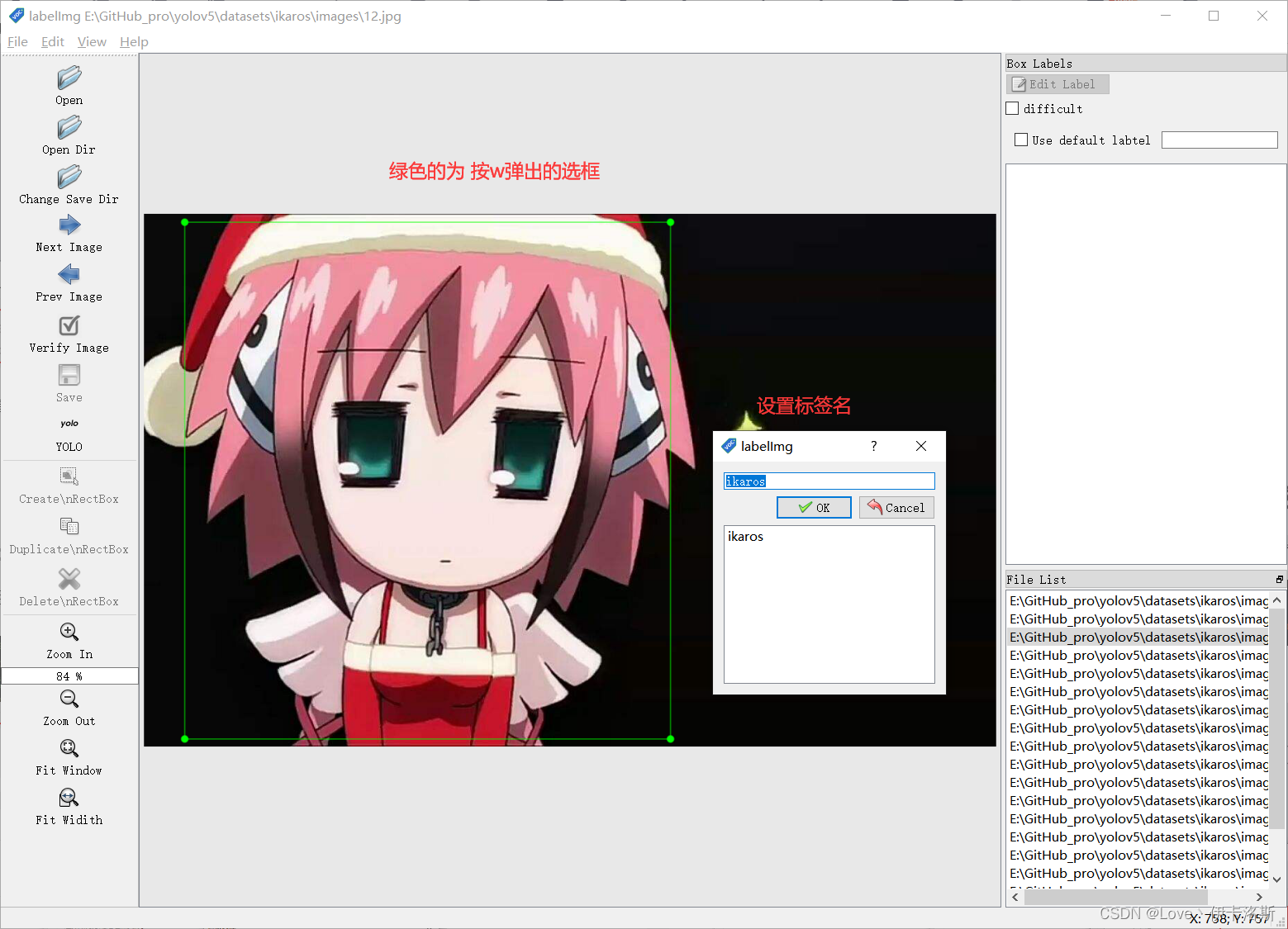This screenshot has height=929, width=1288.
Task: Minimize the labelImg window
Action: click(1166, 16)
